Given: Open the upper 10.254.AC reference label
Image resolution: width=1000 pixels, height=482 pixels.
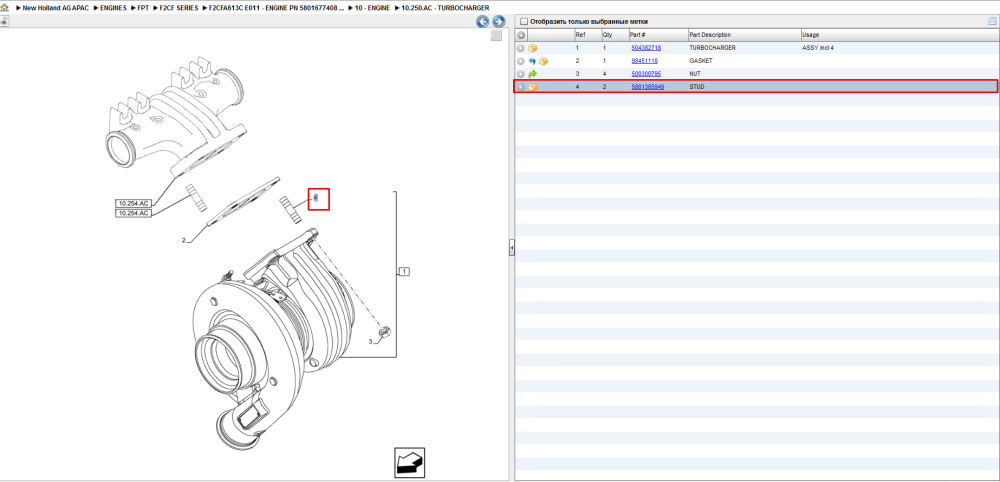Looking at the screenshot, I should coord(133,203).
